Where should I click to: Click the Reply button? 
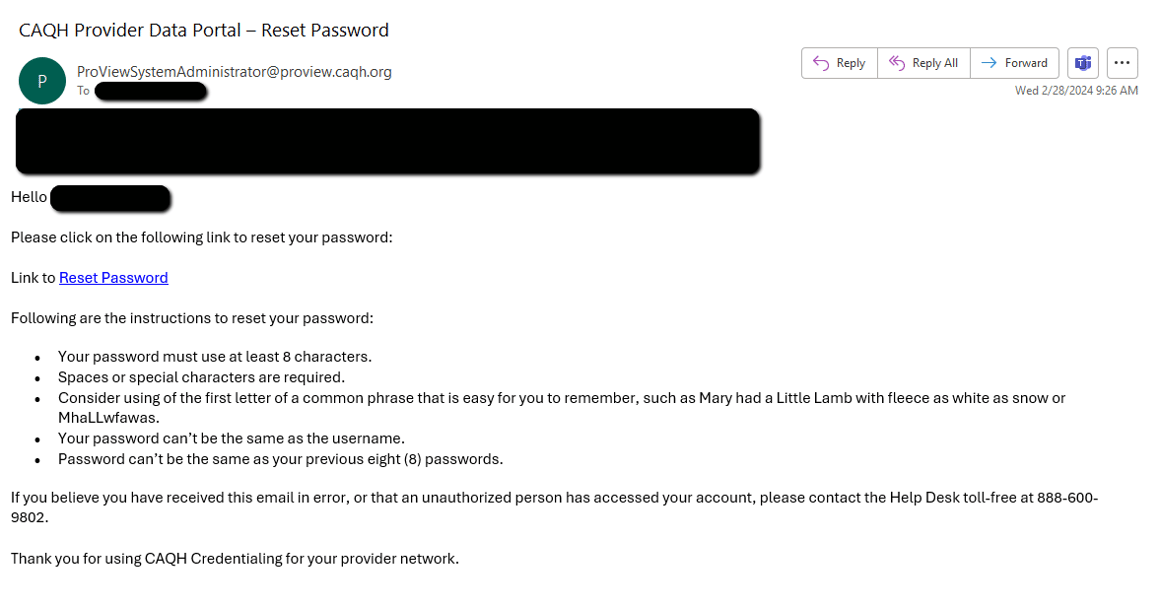pyautogui.click(x=838, y=62)
